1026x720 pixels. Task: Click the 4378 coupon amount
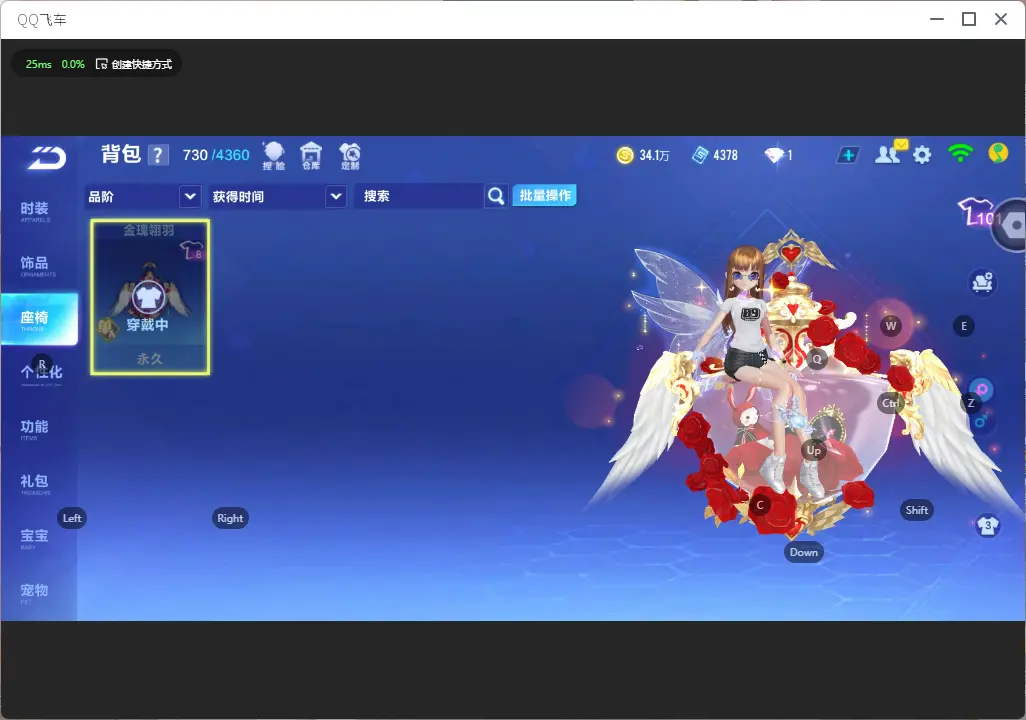[x=725, y=155]
